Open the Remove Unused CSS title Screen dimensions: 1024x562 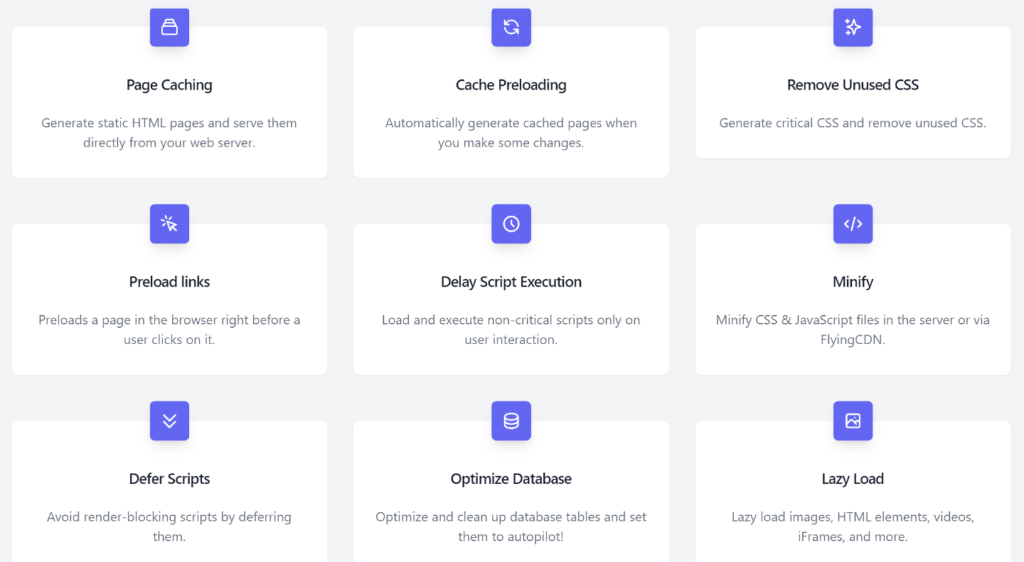coord(852,85)
